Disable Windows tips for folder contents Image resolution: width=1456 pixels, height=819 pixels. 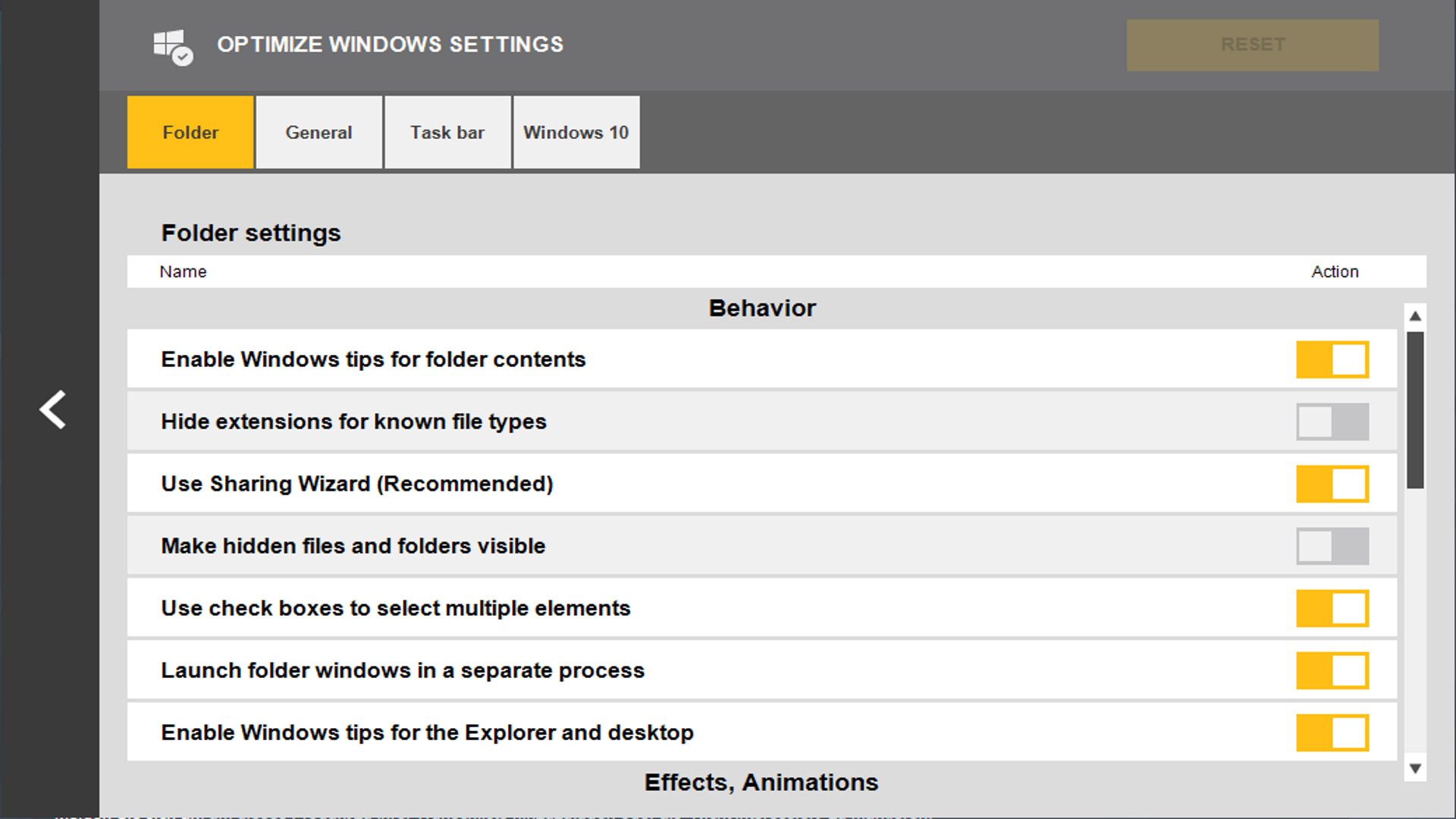[x=1332, y=359]
